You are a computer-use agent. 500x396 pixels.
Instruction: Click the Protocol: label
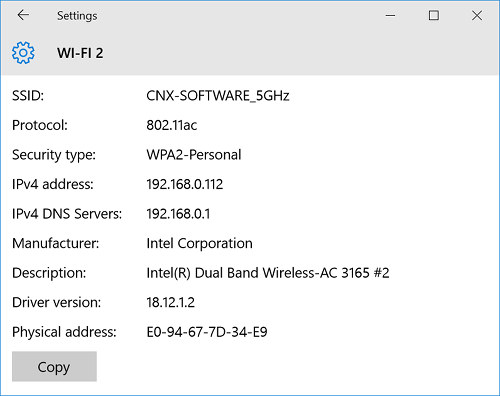coord(40,125)
